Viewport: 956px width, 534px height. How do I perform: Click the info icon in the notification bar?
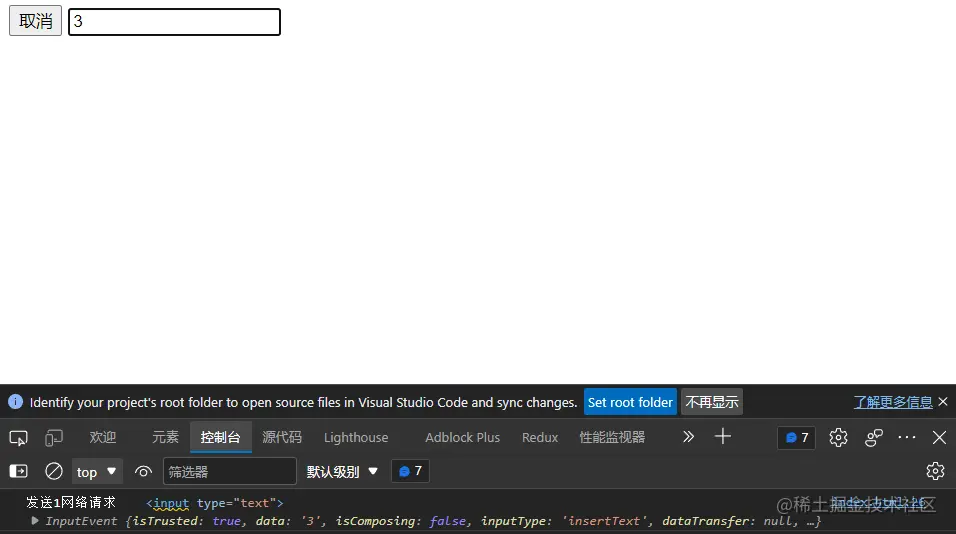click(15, 402)
